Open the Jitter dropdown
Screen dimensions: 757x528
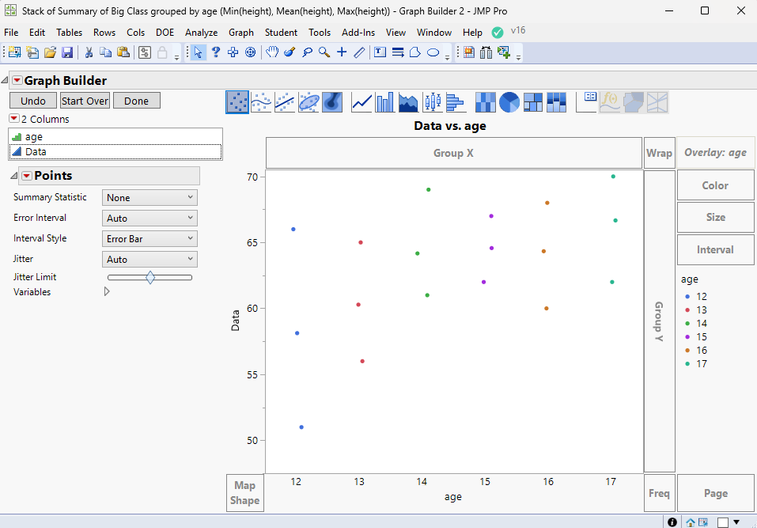150,259
